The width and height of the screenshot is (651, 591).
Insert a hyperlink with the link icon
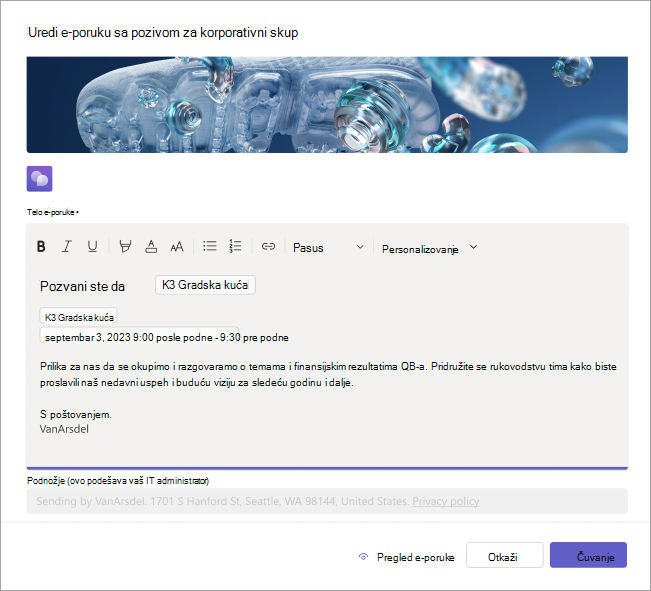tap(268, 246)
